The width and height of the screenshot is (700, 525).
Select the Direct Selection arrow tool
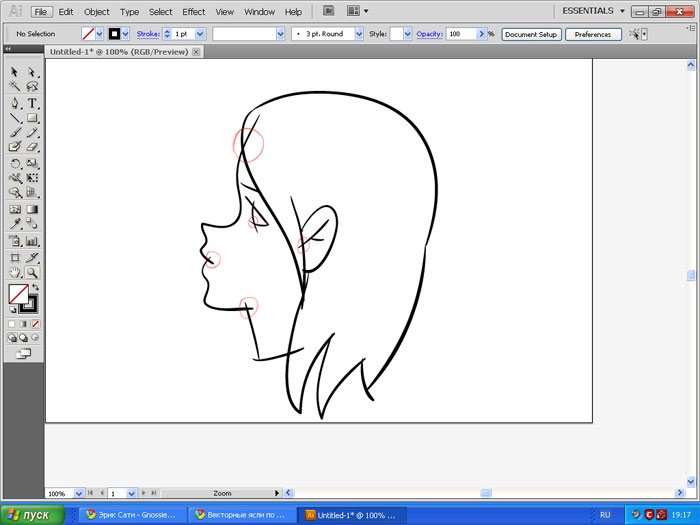[x=32, y=72]
